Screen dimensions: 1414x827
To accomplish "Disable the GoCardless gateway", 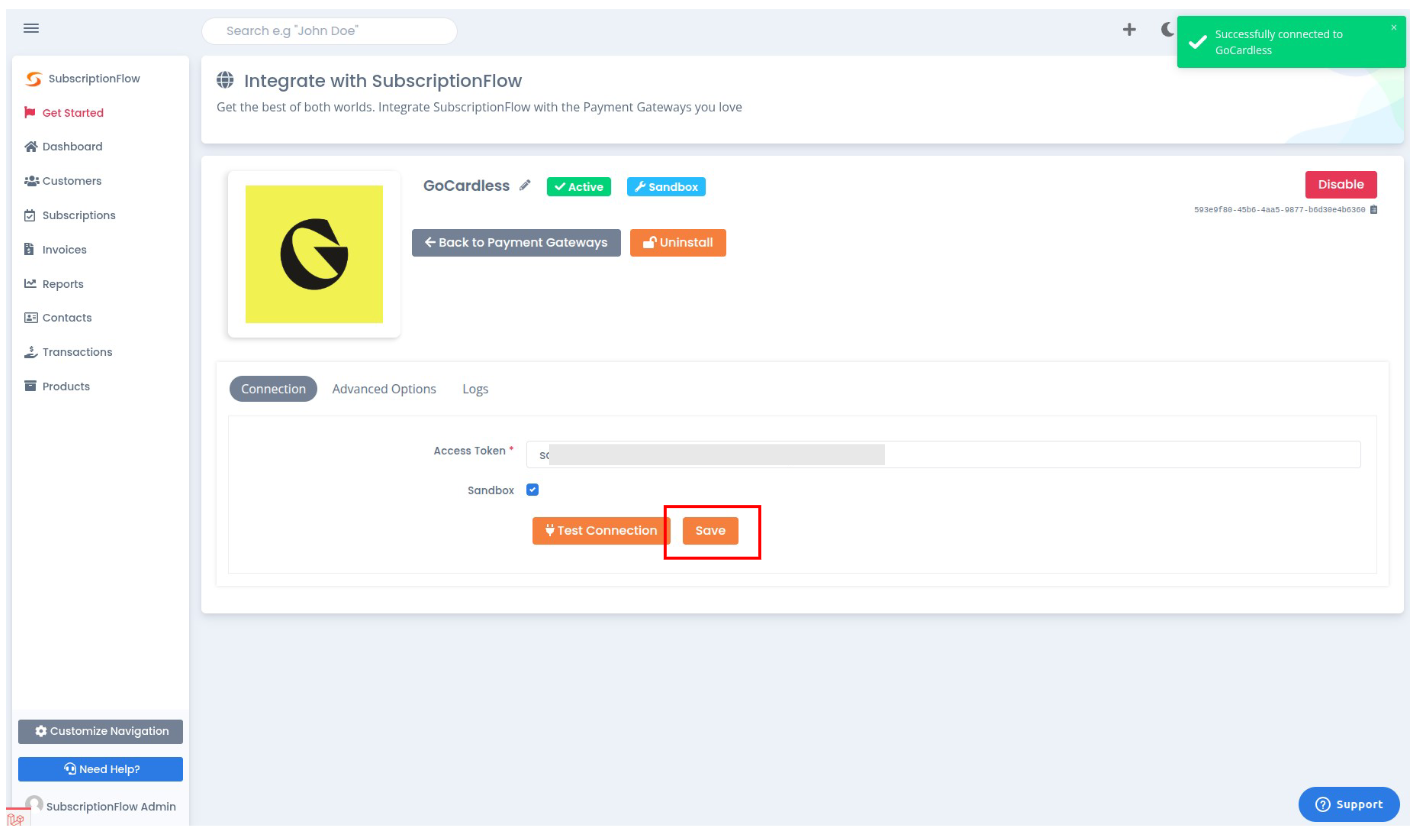I will [x=1341, y=184].
